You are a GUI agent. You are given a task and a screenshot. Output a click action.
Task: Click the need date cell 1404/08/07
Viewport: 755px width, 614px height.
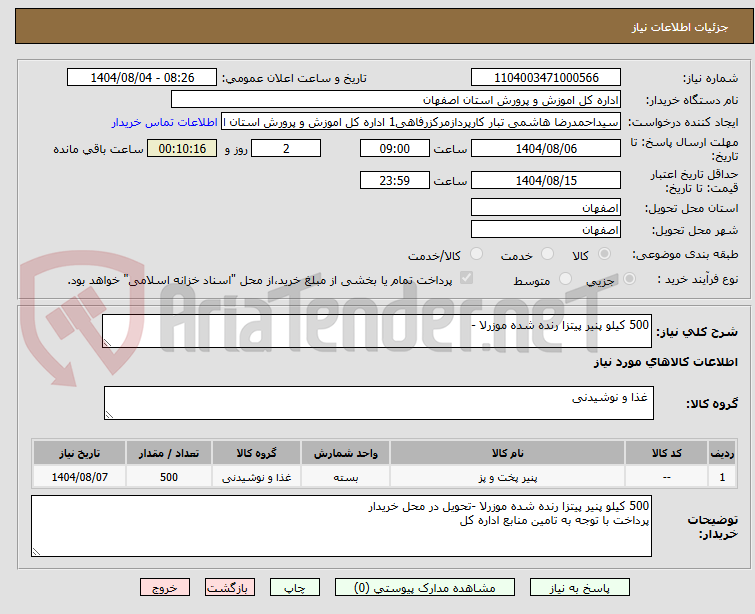click(79, 477)
